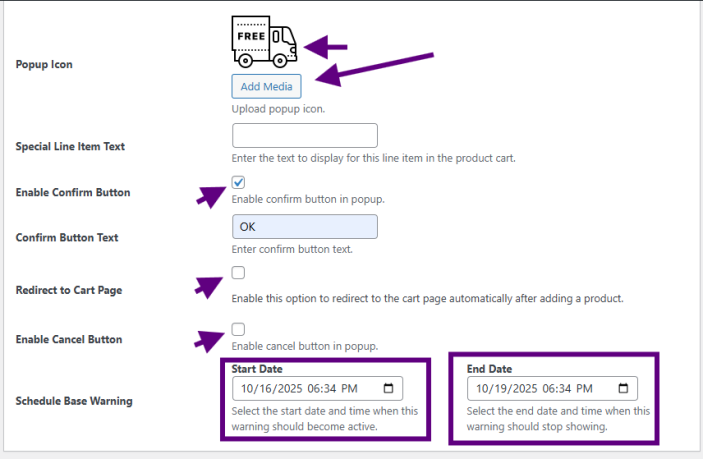Click the Start Date date-time input

(x=305, y=388)
